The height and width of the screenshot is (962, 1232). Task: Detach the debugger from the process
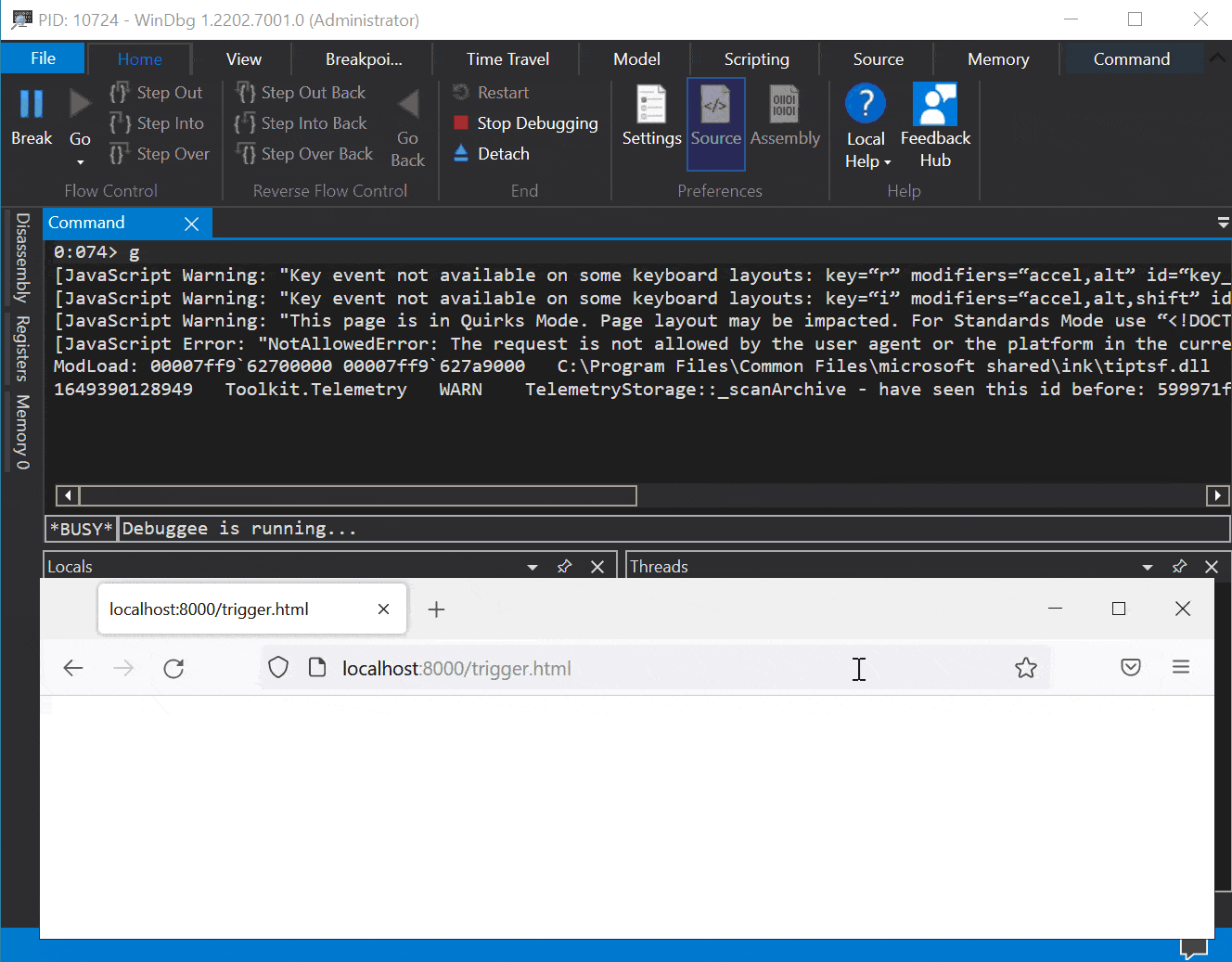491,154
